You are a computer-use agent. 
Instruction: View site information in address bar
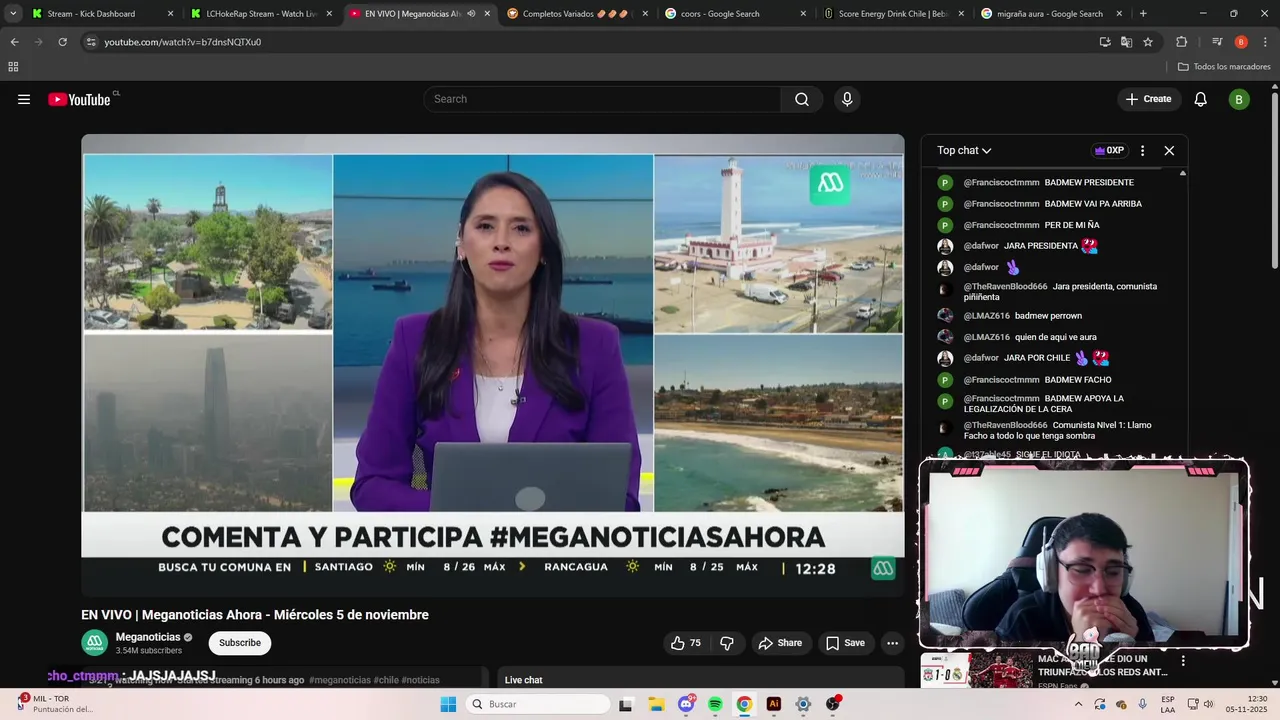[x=91, y=42]
